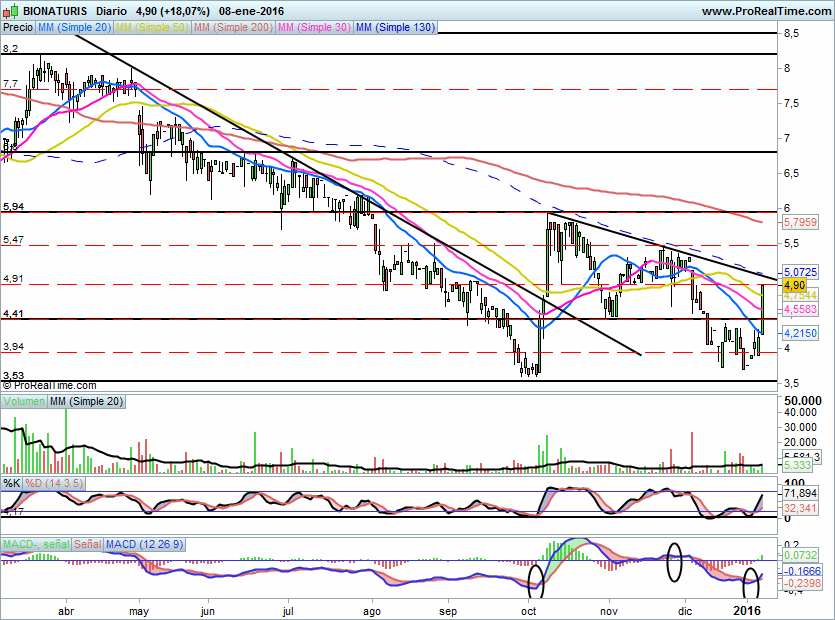Screen dimensions: 835x620
Task: Select the MM (Simple 30) label
Action: click(314, 27)
